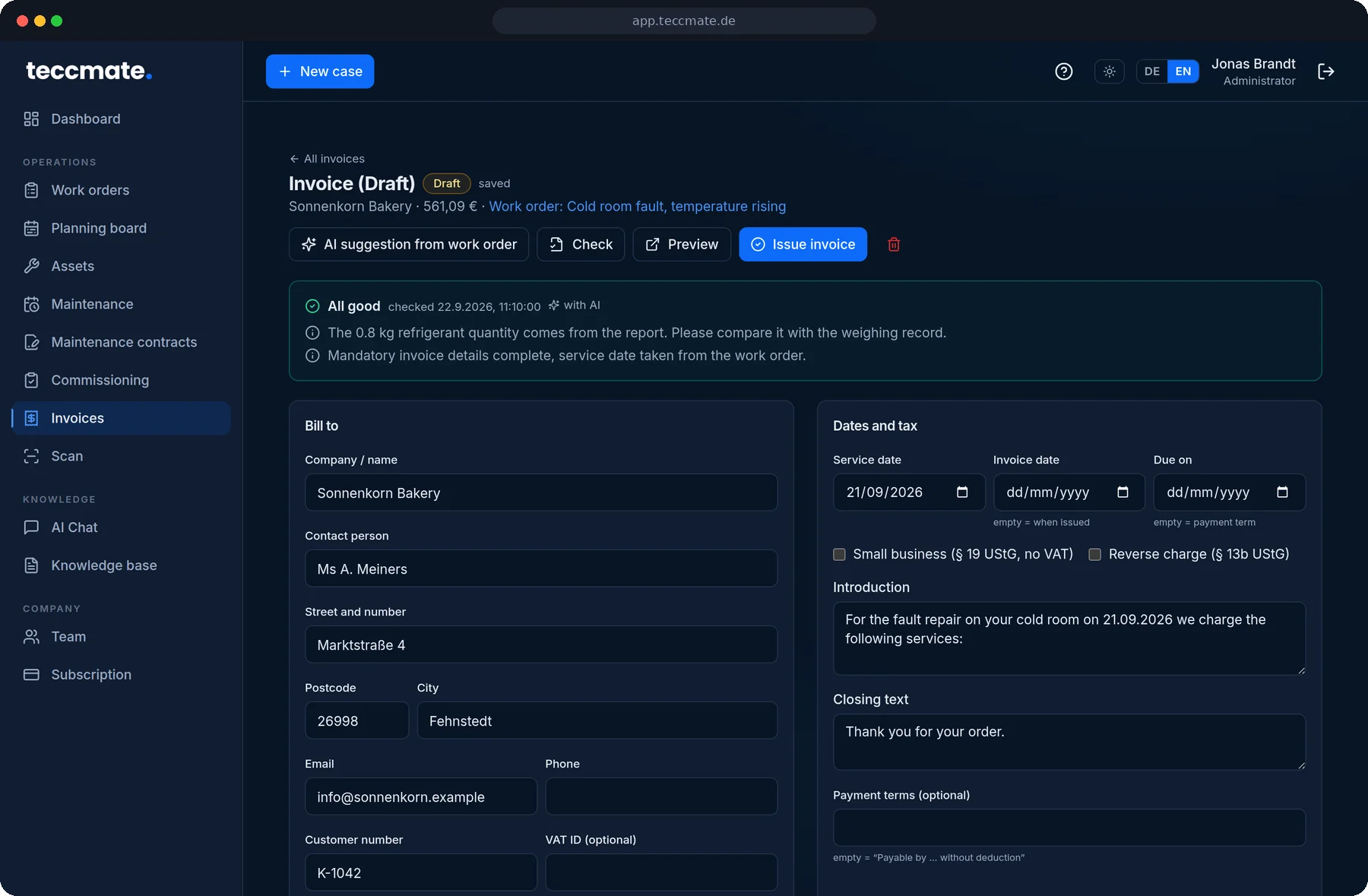Click AI suggestion from work order button
The width and height of the screenshot is (1368, 896).
[409, 244]
